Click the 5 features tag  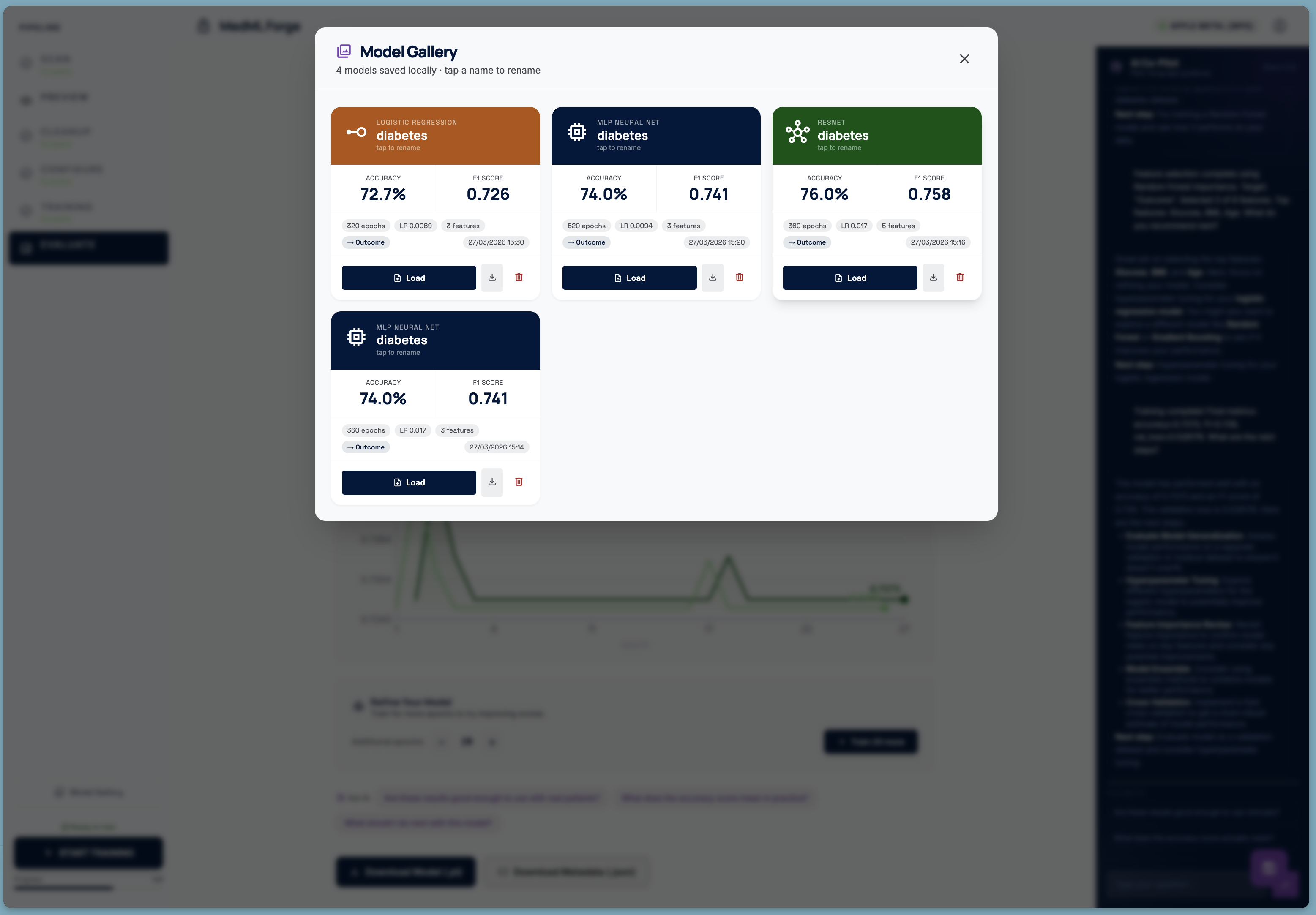[x=898, y=226]
